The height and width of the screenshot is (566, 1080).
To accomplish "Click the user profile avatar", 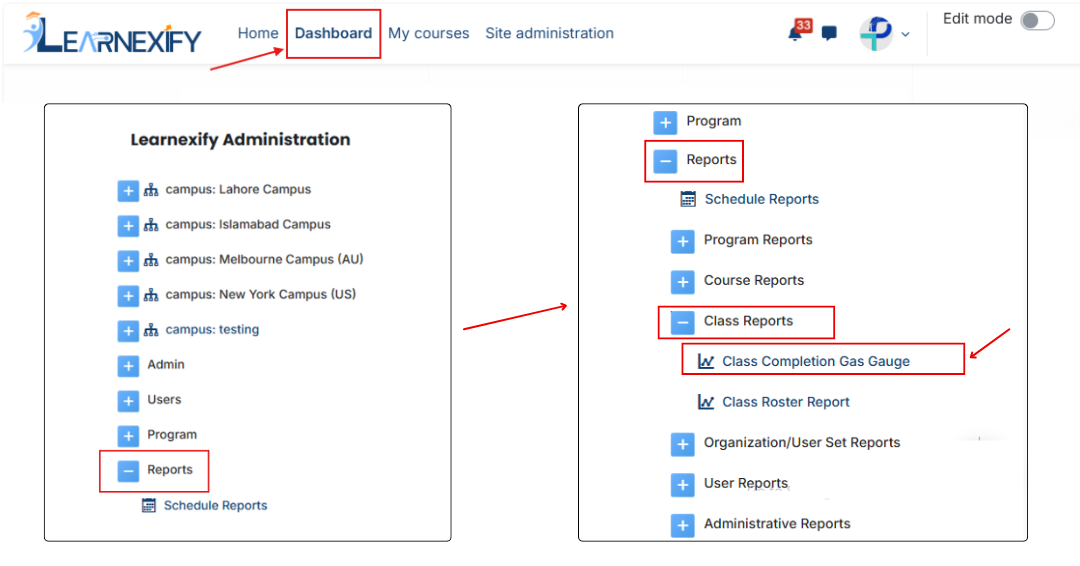I will (x=875, y=33).
